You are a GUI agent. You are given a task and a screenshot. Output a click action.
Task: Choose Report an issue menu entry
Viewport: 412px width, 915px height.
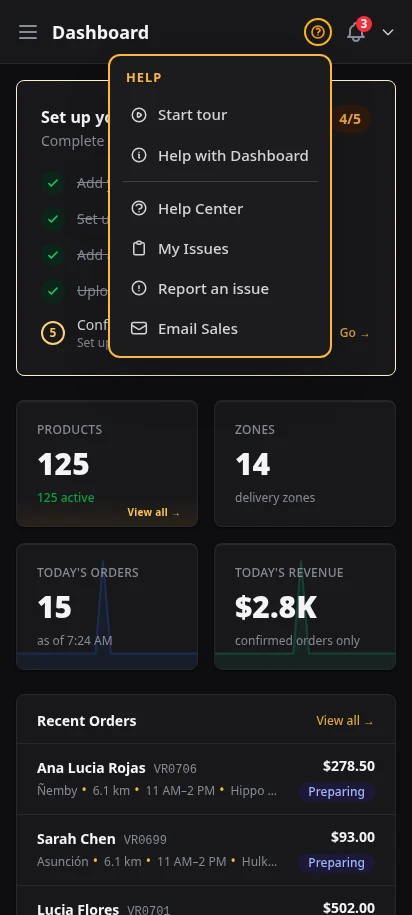220,289
